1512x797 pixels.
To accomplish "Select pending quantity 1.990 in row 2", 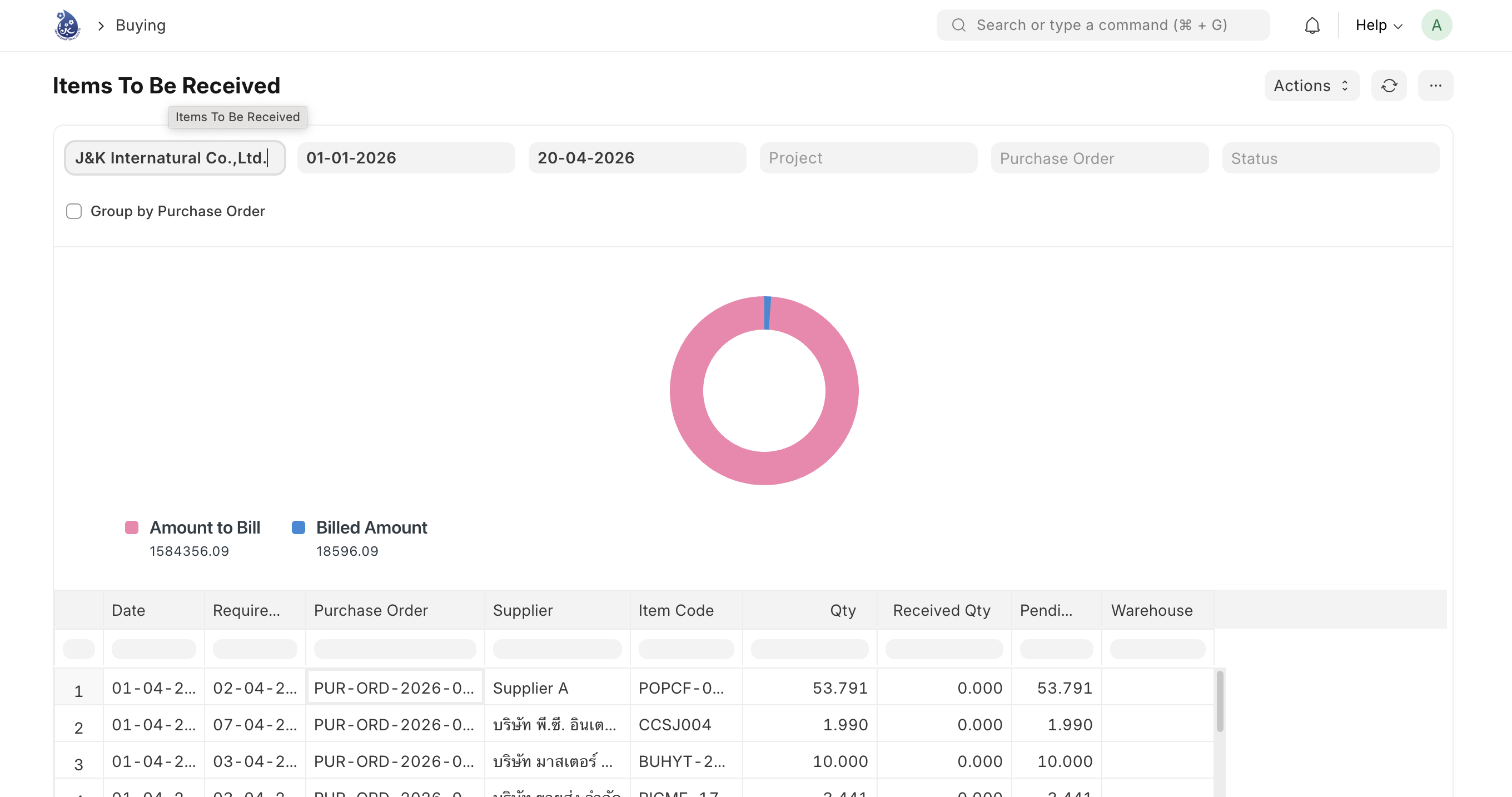I will [1057, 725].
